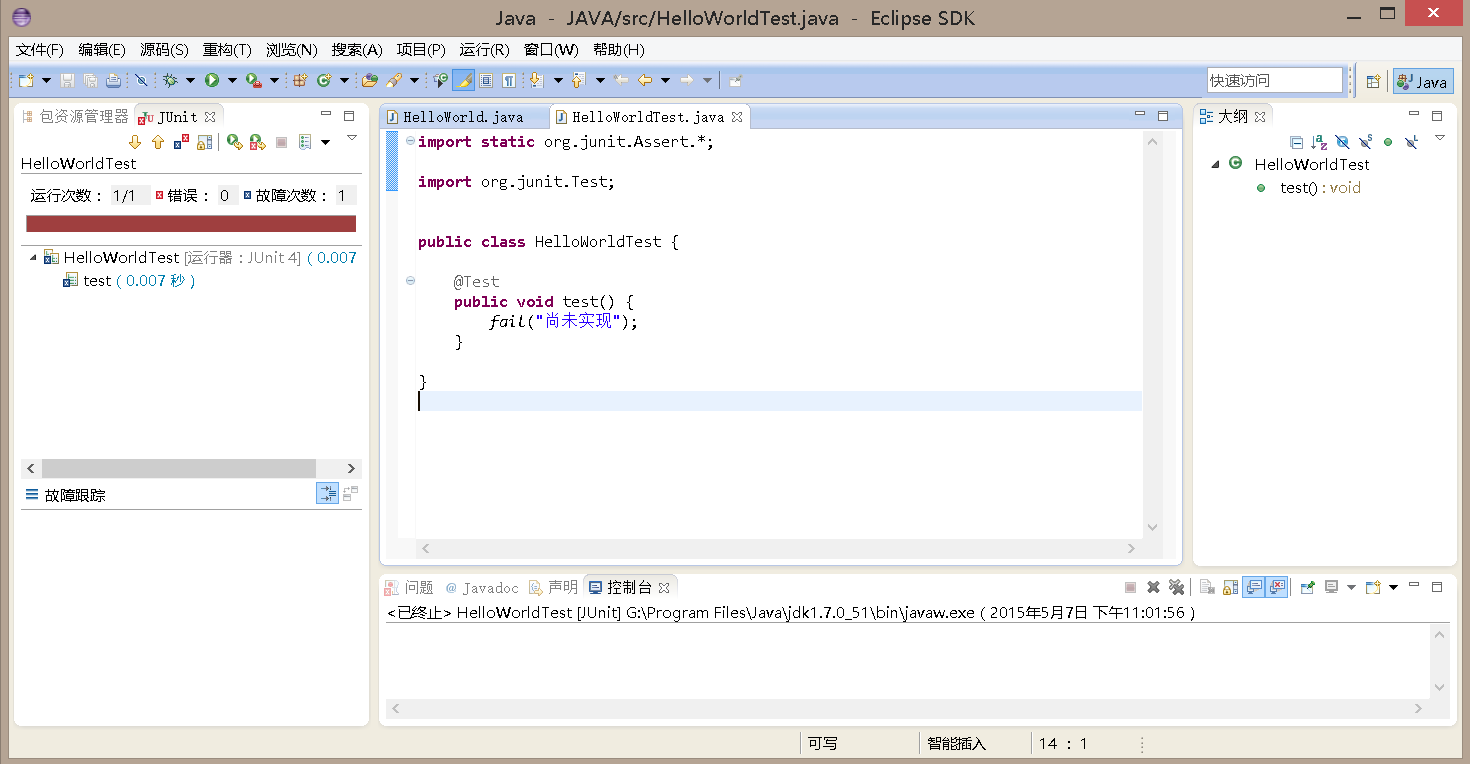Open 运行(R) menu
The width and height of the screenshot is (1470, 764).
click(x=484, y=49)
